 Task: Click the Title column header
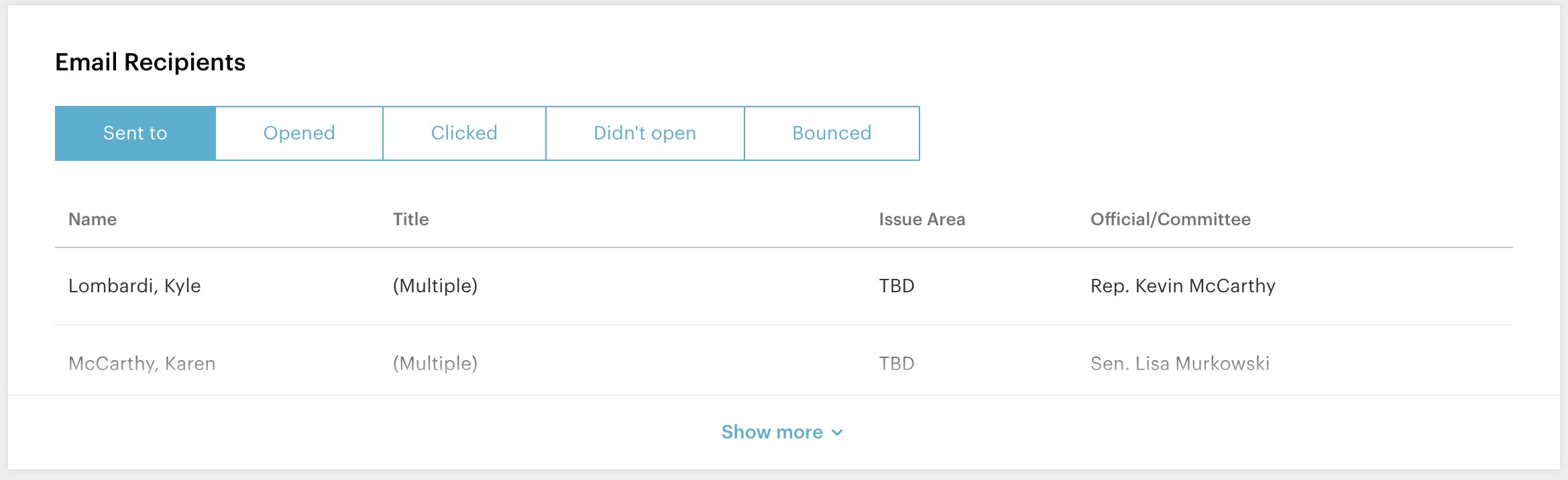[410, 219]
